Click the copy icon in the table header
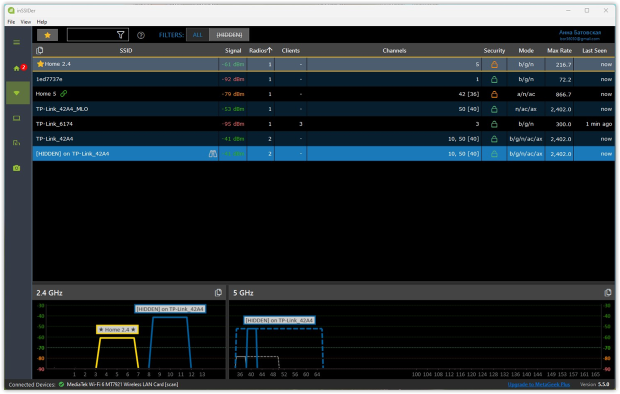 pyautogui.click(x=40, y=50)
